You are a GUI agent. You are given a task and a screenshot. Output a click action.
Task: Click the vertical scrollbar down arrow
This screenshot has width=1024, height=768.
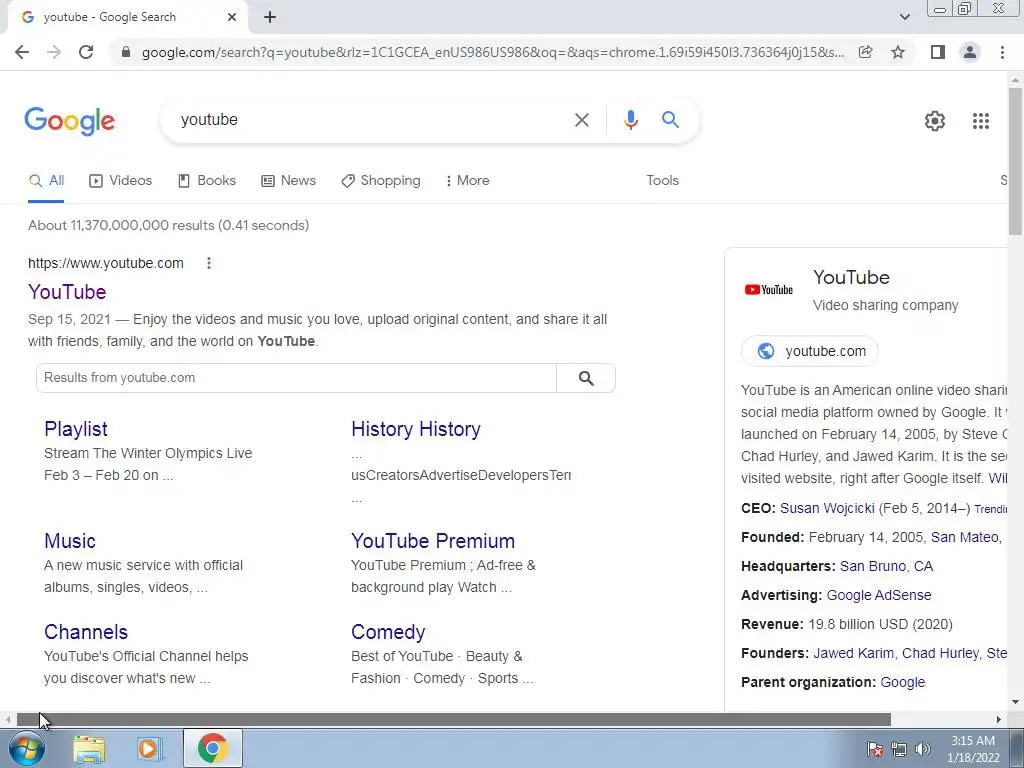[x=1016, y=703]
